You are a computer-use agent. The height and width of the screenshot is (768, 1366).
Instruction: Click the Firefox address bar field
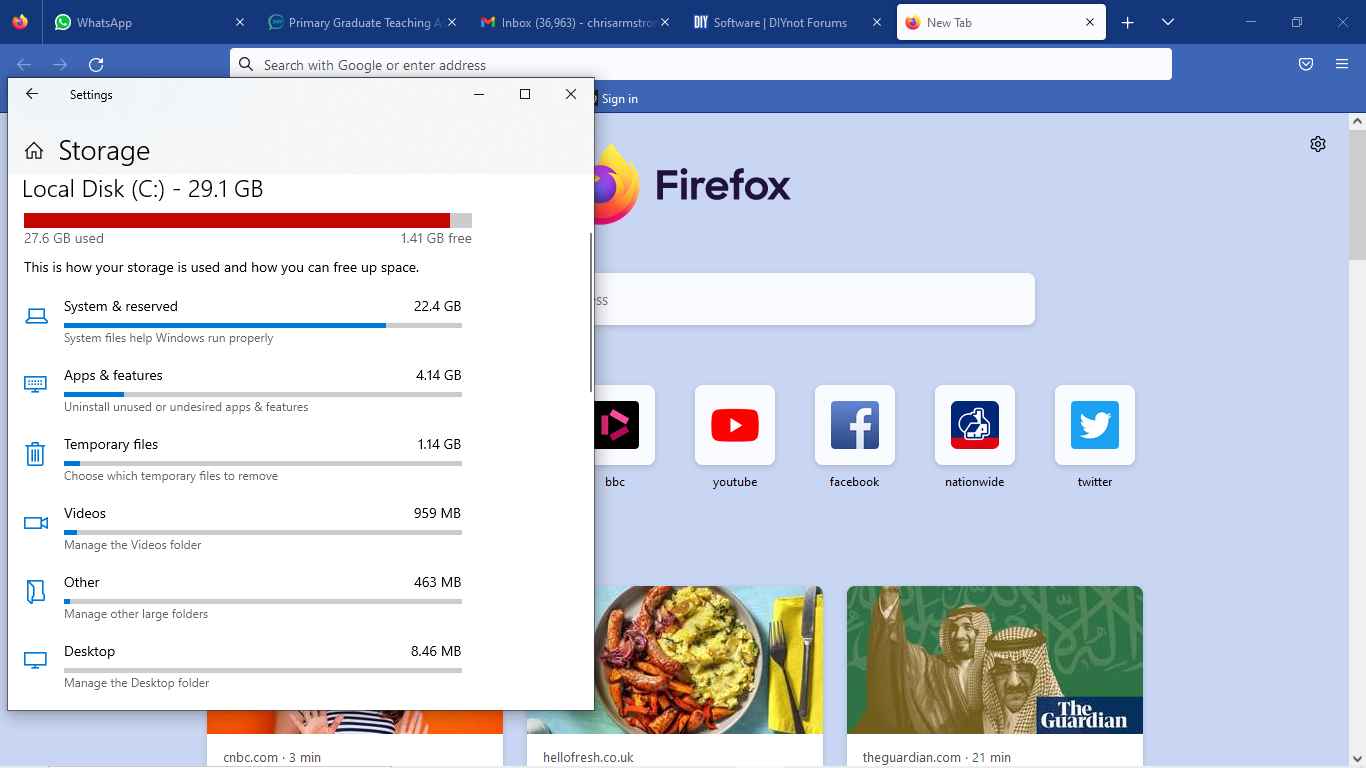[x=700, y=65]
